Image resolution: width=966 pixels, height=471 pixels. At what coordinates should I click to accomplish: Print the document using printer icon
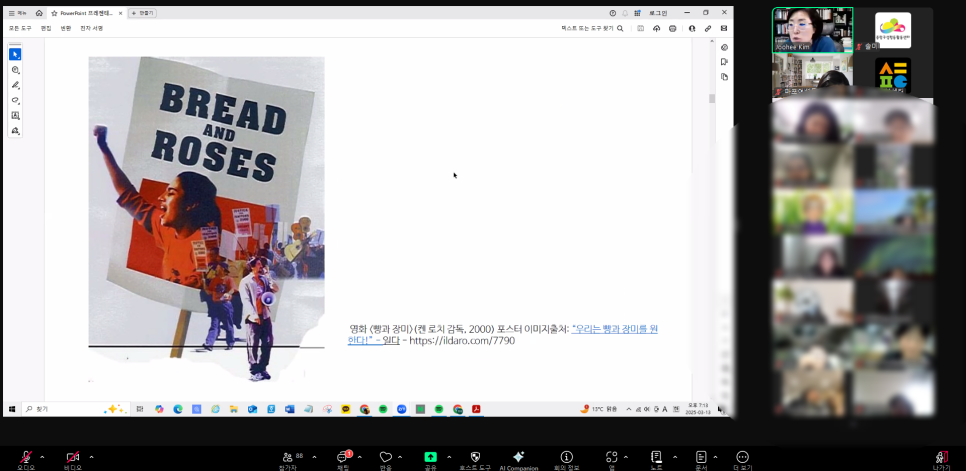(x=672, y=28)
